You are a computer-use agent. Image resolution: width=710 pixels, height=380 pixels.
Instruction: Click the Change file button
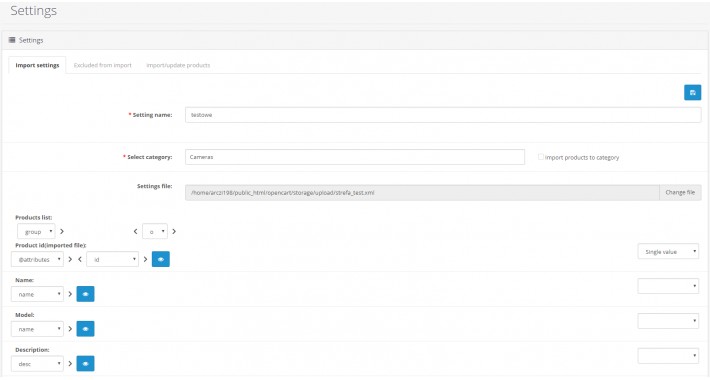tap(680, 192)
